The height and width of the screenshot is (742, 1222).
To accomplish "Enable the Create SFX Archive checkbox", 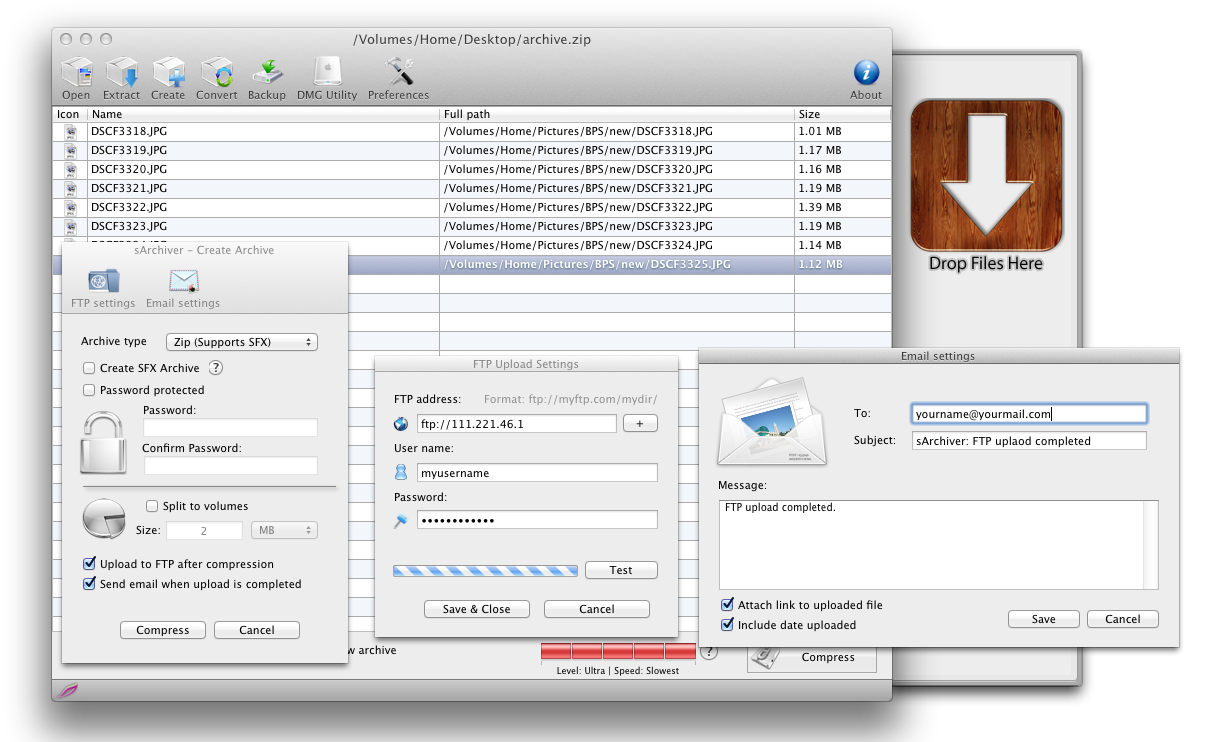I will coord(89,368).
